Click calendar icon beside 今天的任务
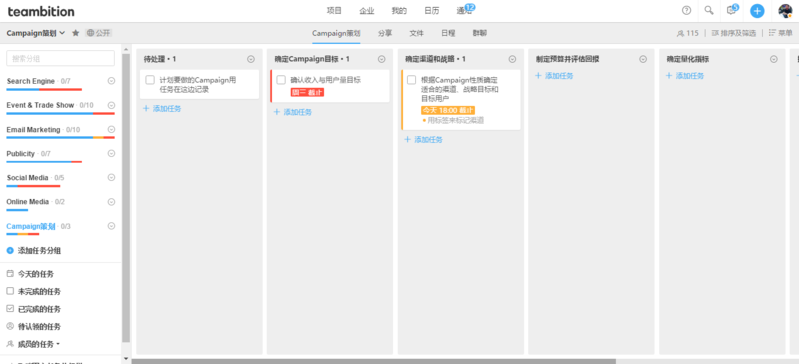 [10, 274]
